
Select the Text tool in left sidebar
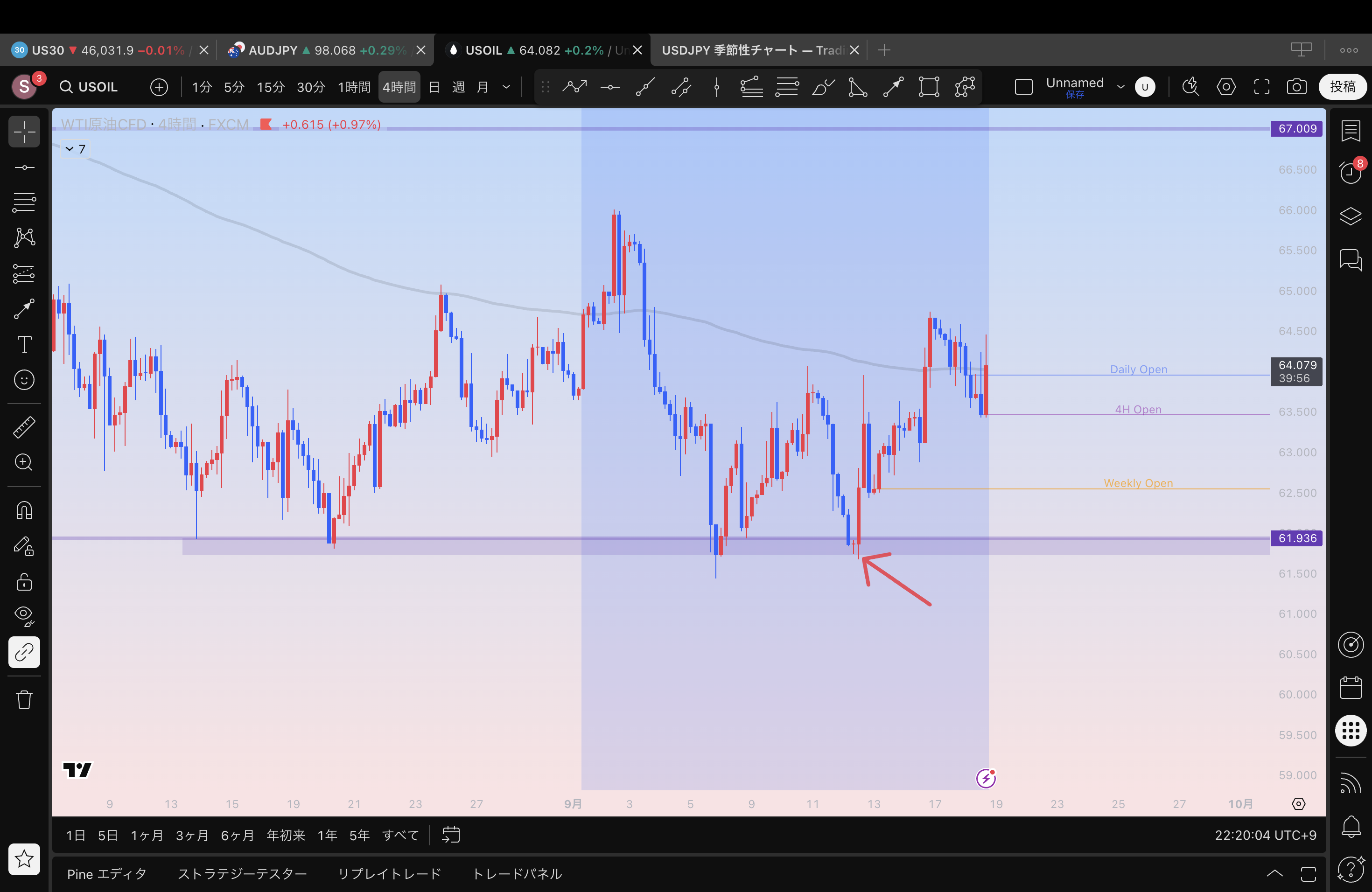pos(24,345)
